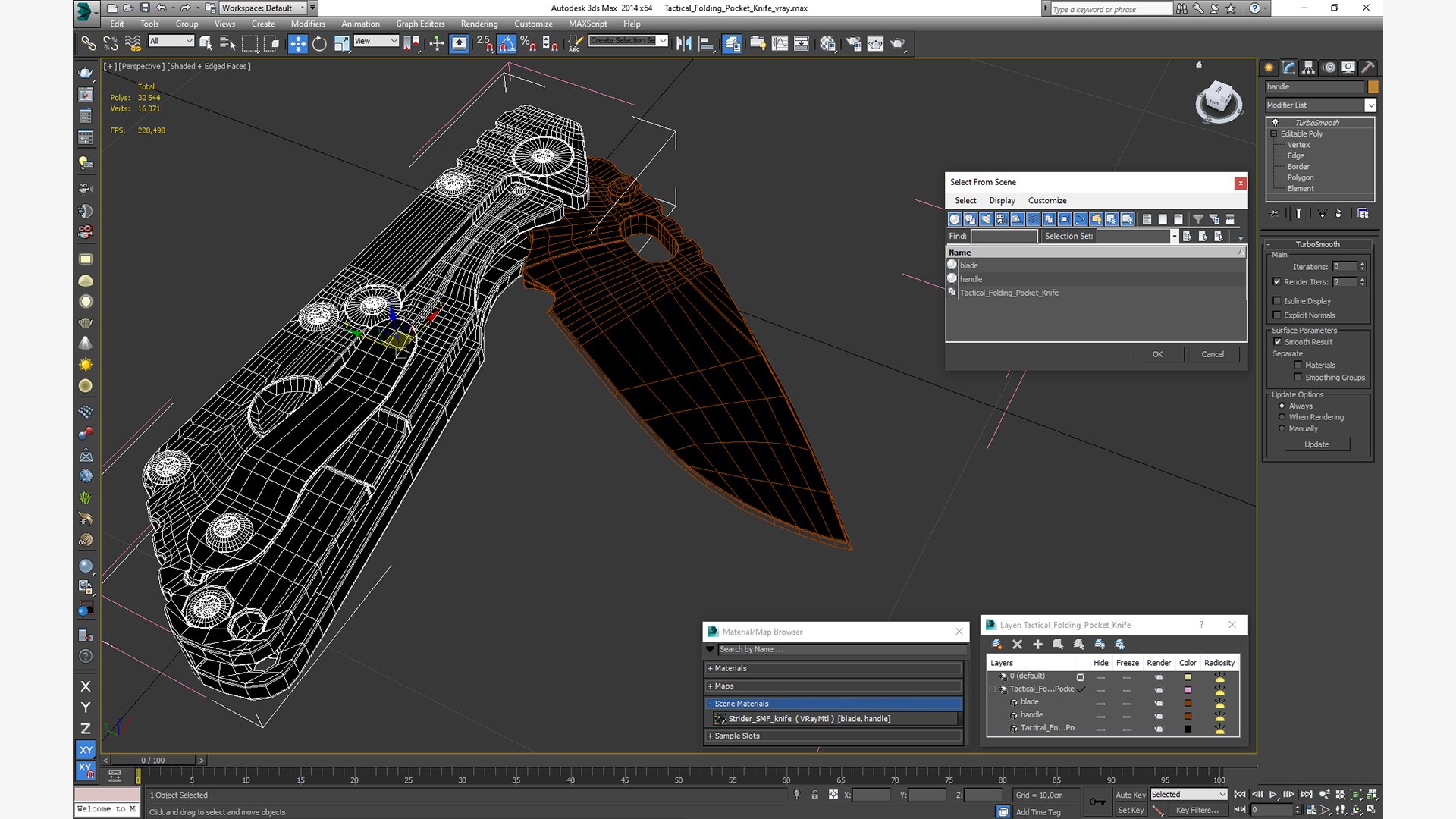This screenshot has width=1456, height=819.
Task: Click the Select and Link chain icon
Action: 89,43
